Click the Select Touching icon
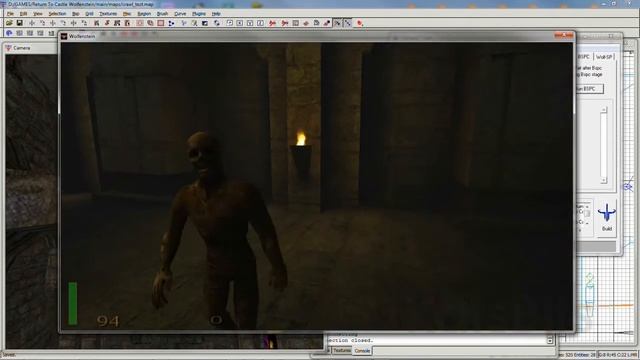The image size is (640, 360). click(107, 23)
